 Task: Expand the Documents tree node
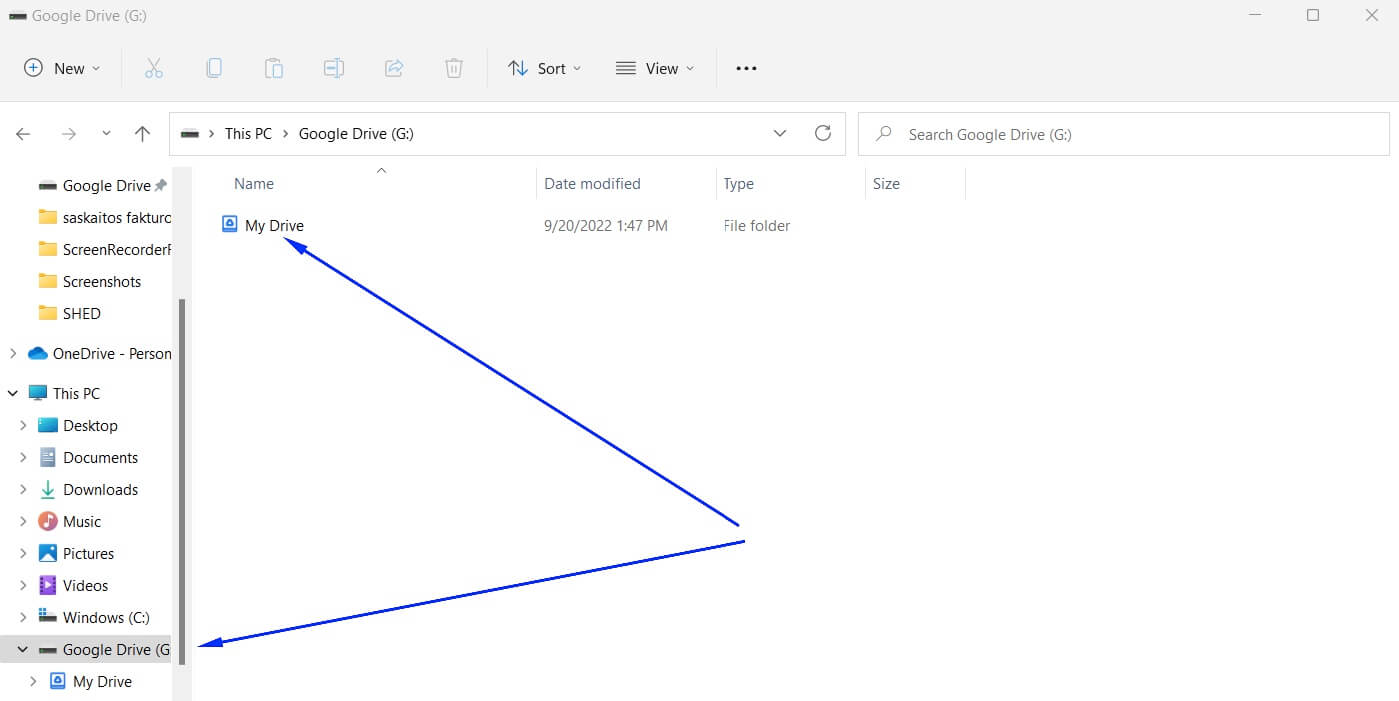(x=23, y=458)
